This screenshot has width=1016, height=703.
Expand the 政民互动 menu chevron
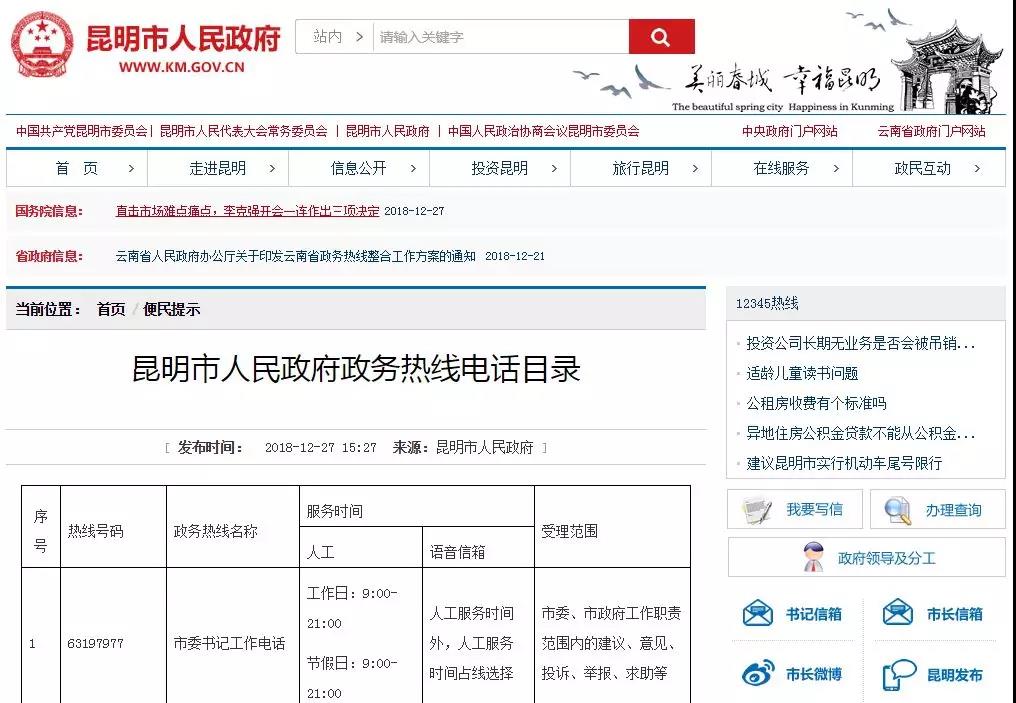click(x=978, y=168)
